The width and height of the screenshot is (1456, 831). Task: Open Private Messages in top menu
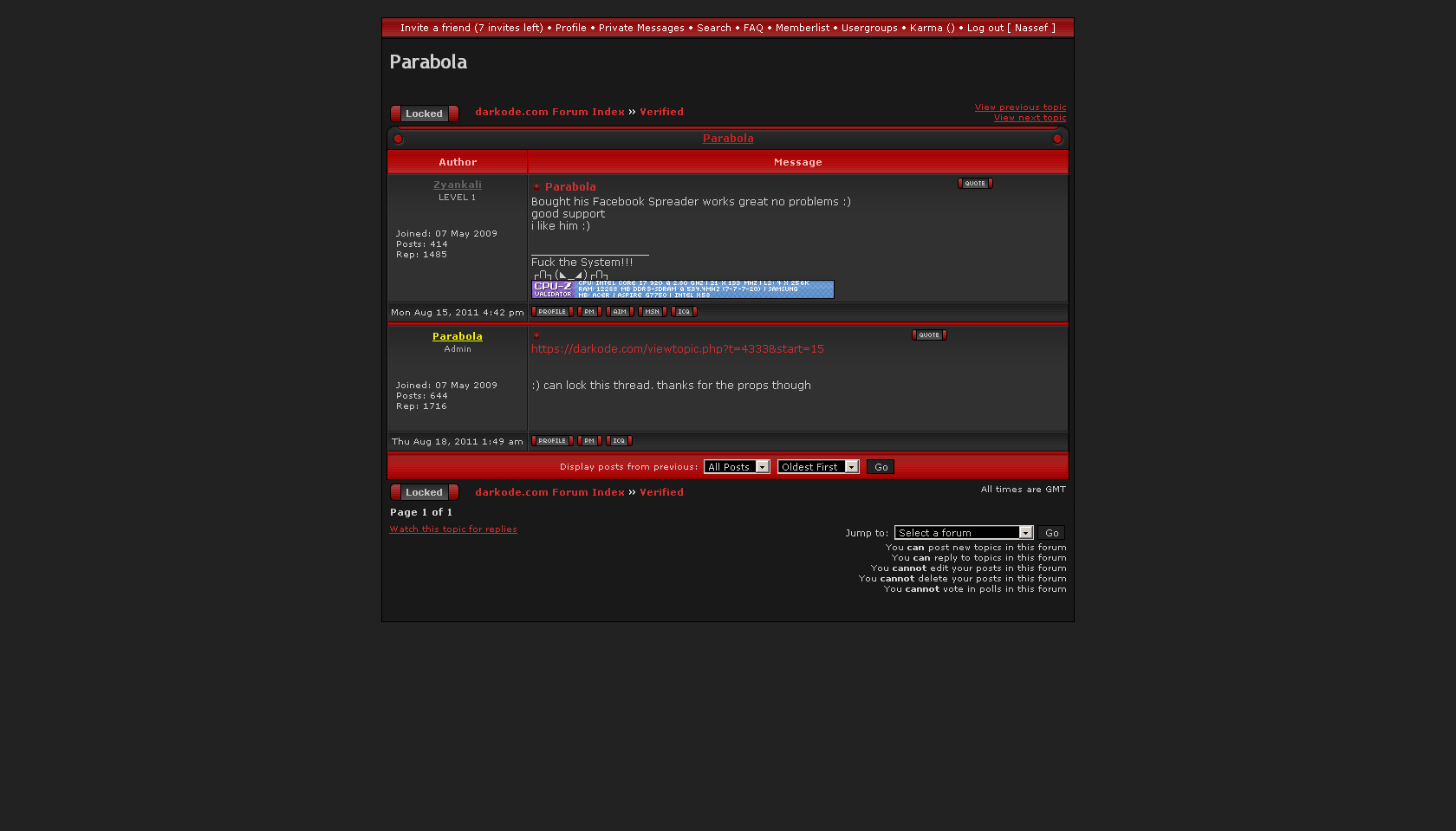coord(641,29)
